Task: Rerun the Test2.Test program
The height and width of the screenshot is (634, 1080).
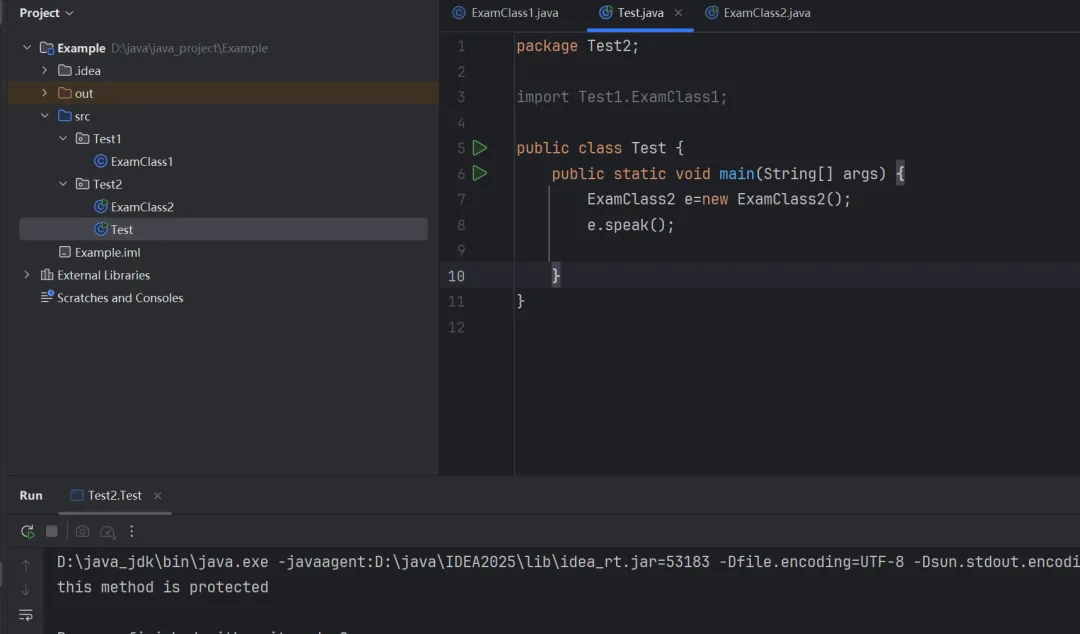Action: [x=27, y=532]
